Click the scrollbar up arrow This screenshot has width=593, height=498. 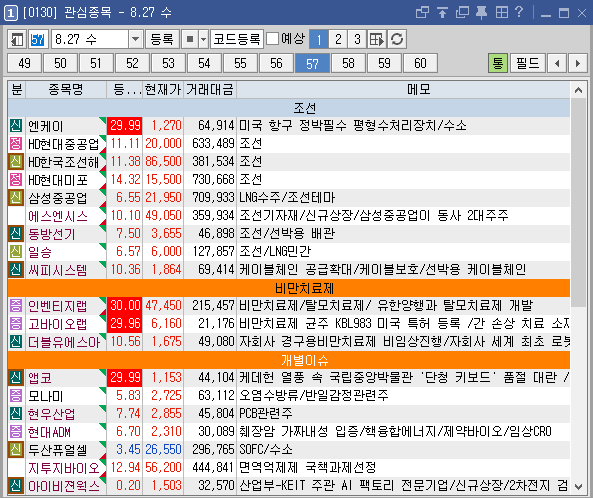click(578, 90)
